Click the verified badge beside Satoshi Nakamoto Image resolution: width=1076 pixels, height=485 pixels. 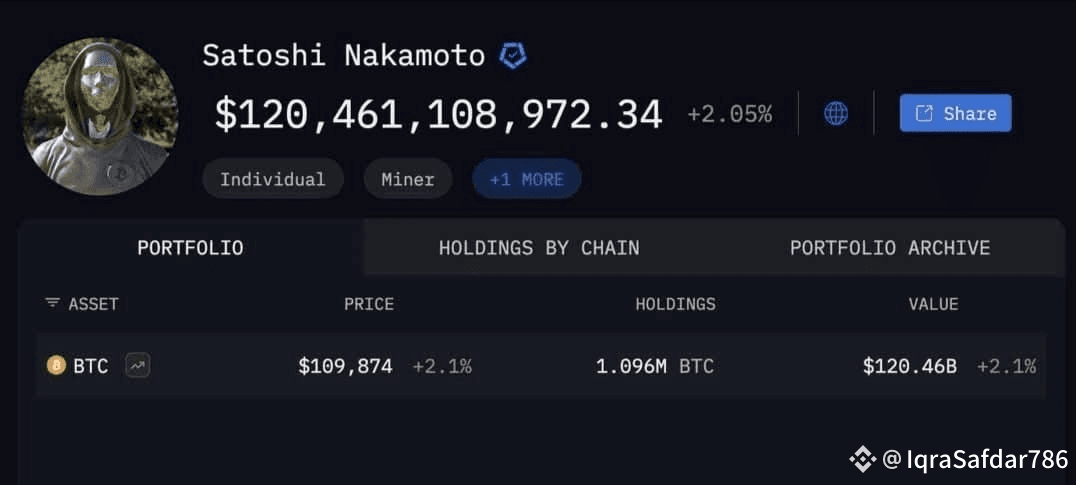coord(512,55)
